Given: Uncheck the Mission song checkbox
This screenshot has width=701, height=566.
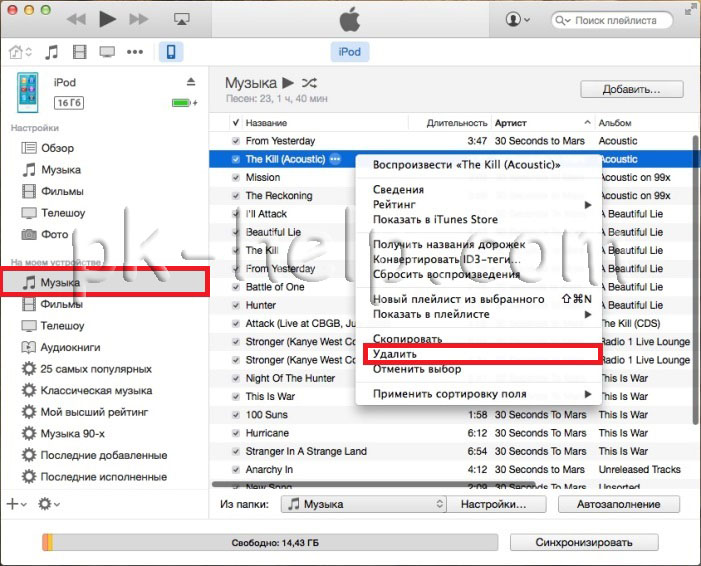Looking at the screenshot, I should tap(236, 177).
